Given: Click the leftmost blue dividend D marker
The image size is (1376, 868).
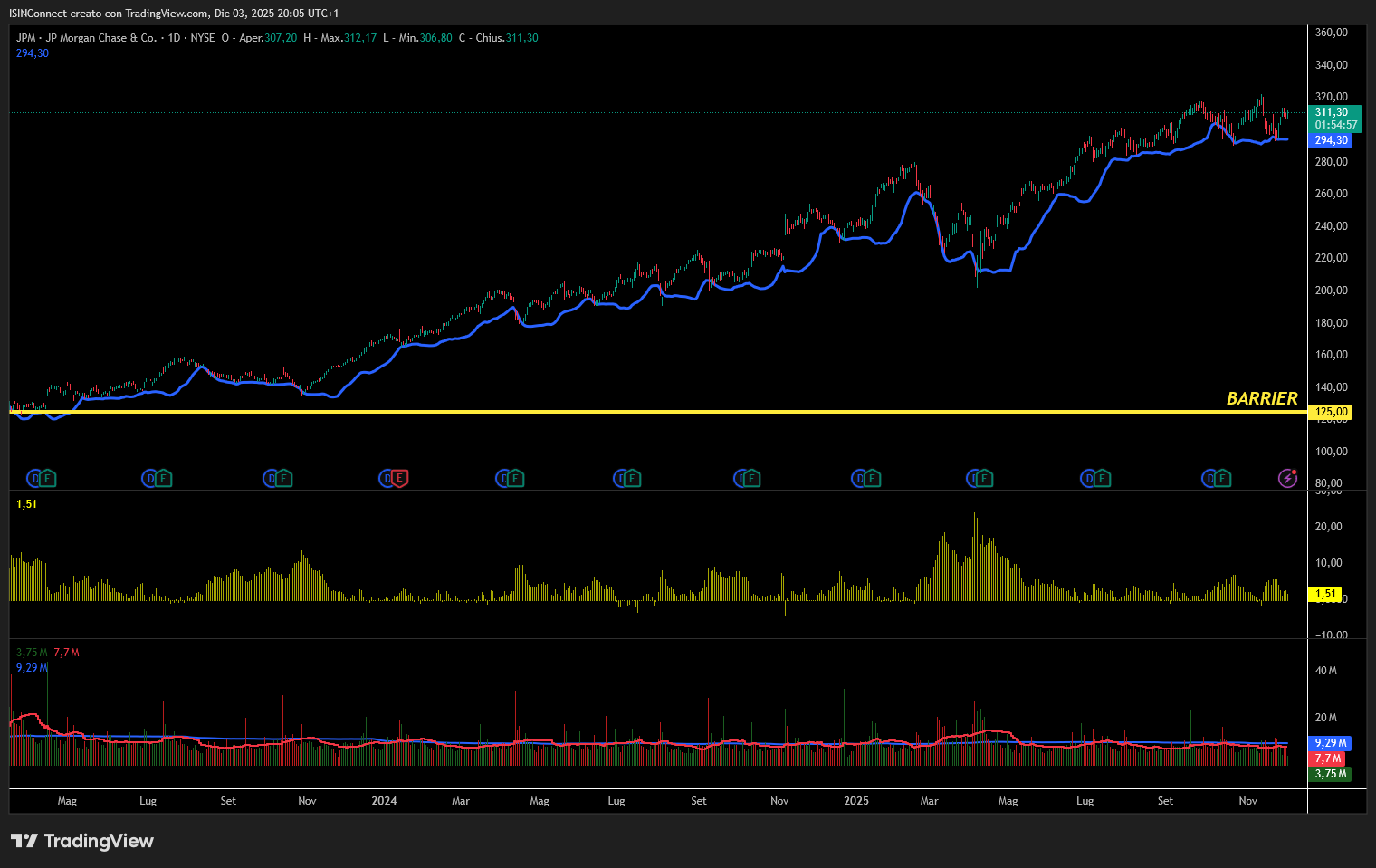Looking at the screenshot, I should (34, 478).
